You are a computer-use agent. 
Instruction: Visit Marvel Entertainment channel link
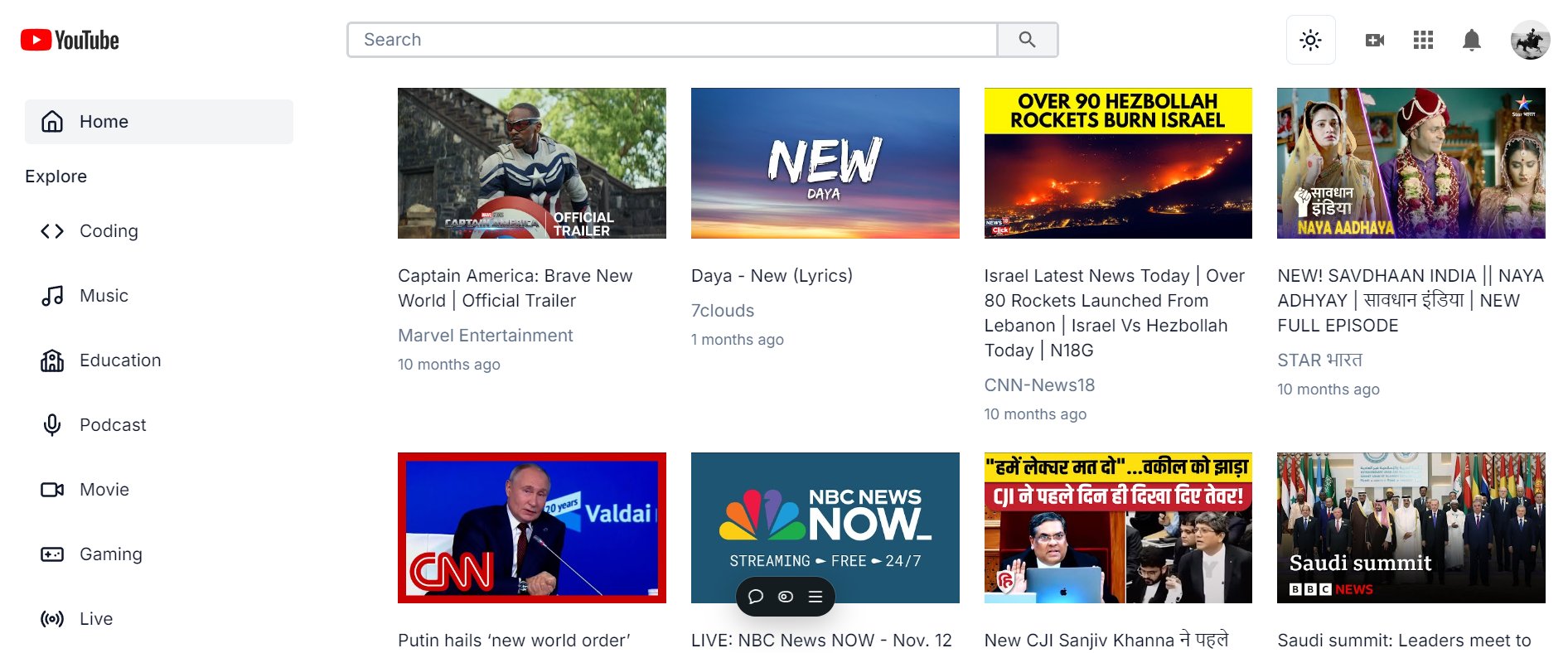[x=485, y=336]
